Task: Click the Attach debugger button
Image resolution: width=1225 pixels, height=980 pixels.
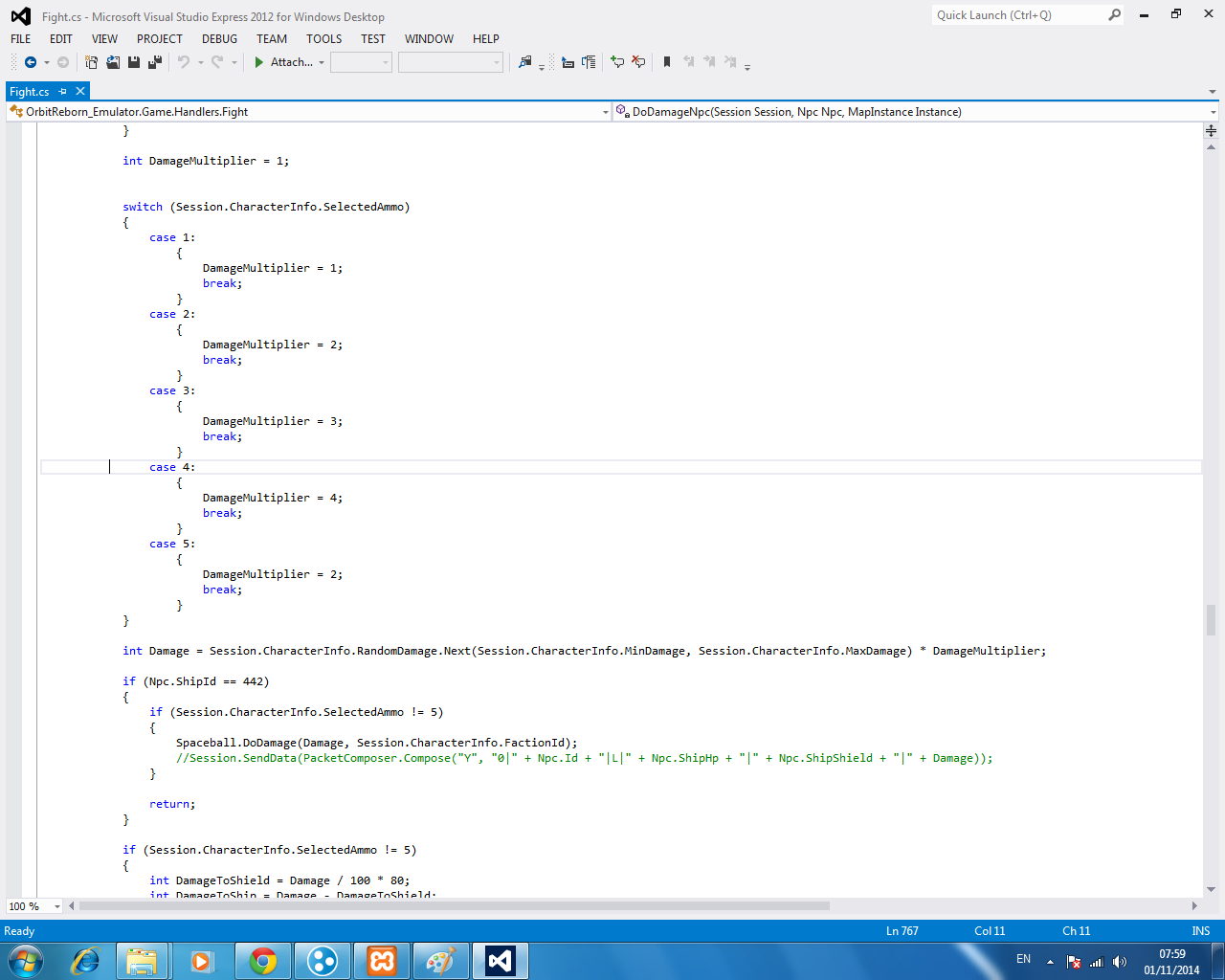Action: click(x=287, y=62)
